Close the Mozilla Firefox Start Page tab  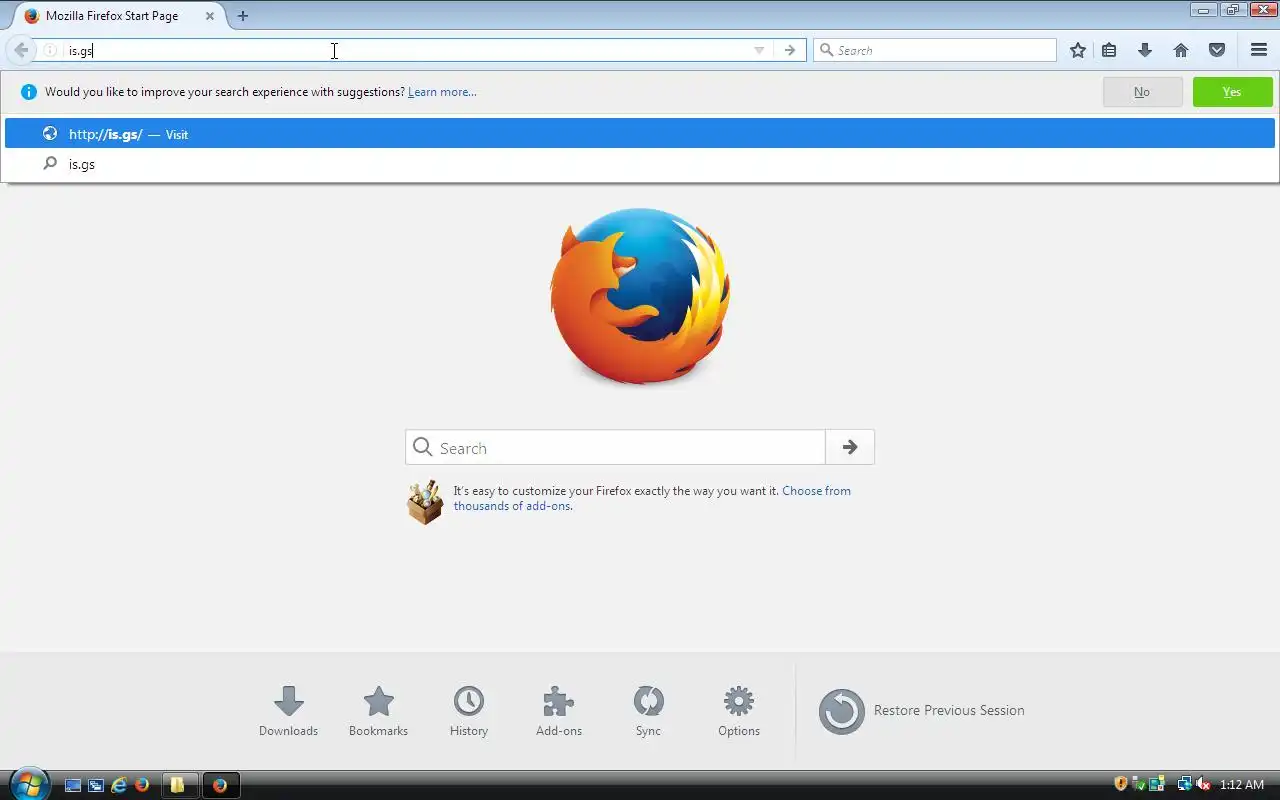tap(209, 16)
